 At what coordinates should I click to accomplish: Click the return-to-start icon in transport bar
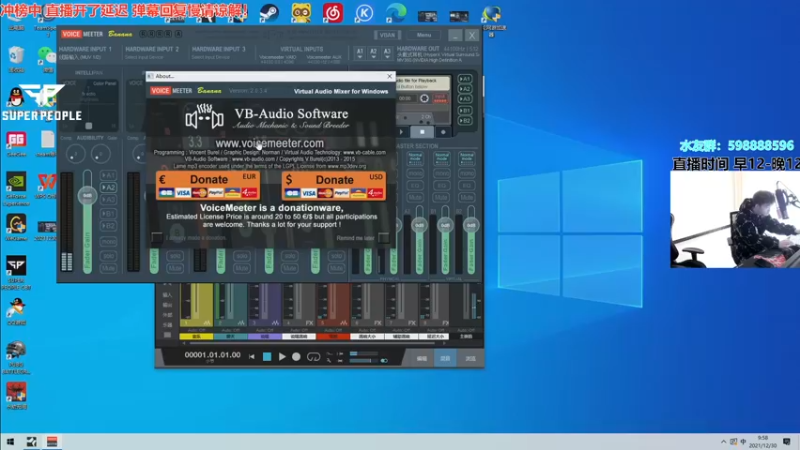pos(252,356)
